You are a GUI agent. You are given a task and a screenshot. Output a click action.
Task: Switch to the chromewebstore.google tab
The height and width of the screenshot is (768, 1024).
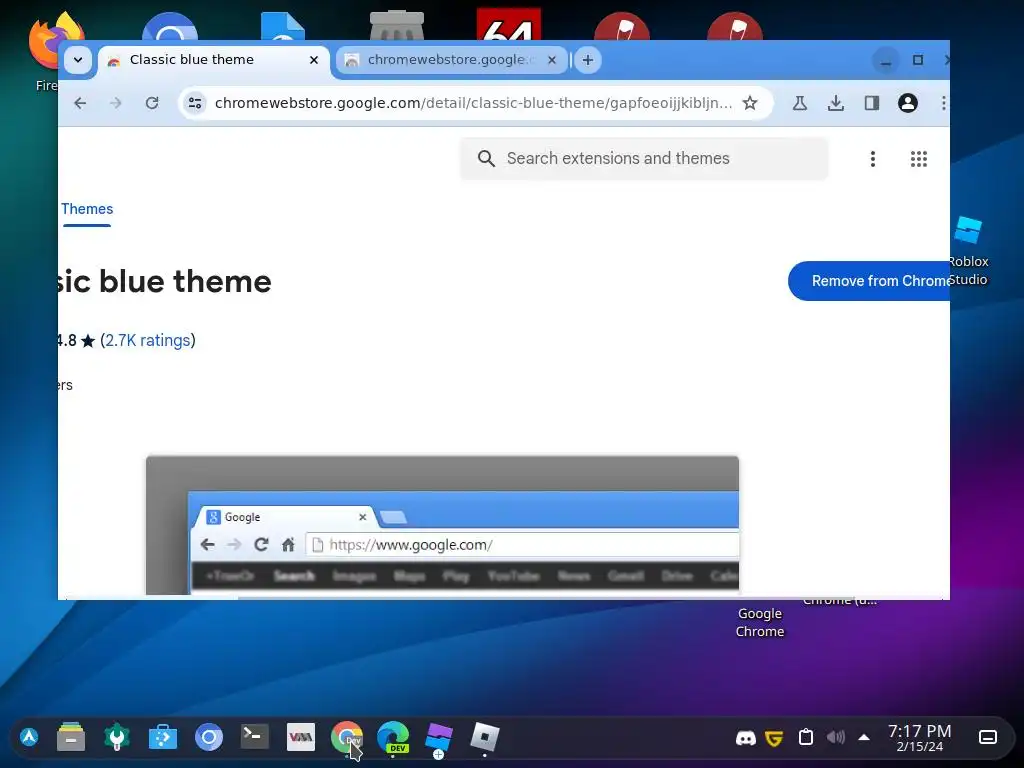(x=451, y=60)
